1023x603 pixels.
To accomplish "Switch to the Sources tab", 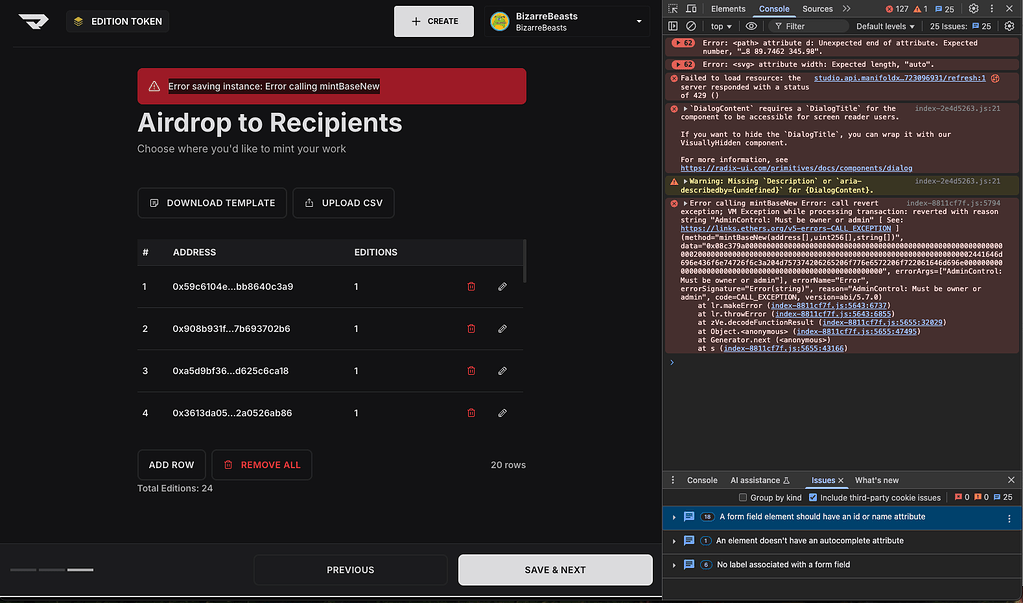I will 817,8.
